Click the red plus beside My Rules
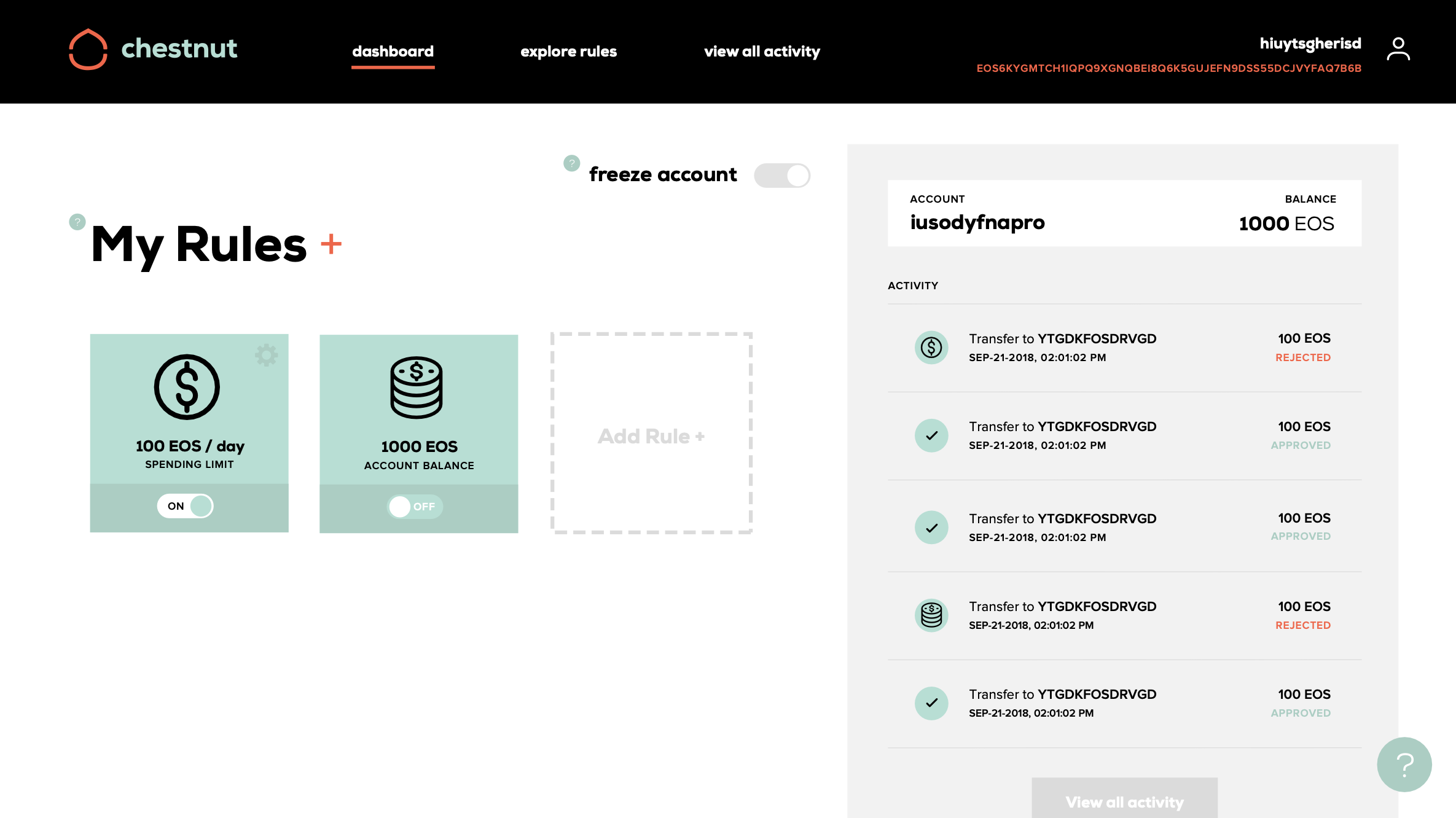This screenshot has width=1456, height=818. 331,244
